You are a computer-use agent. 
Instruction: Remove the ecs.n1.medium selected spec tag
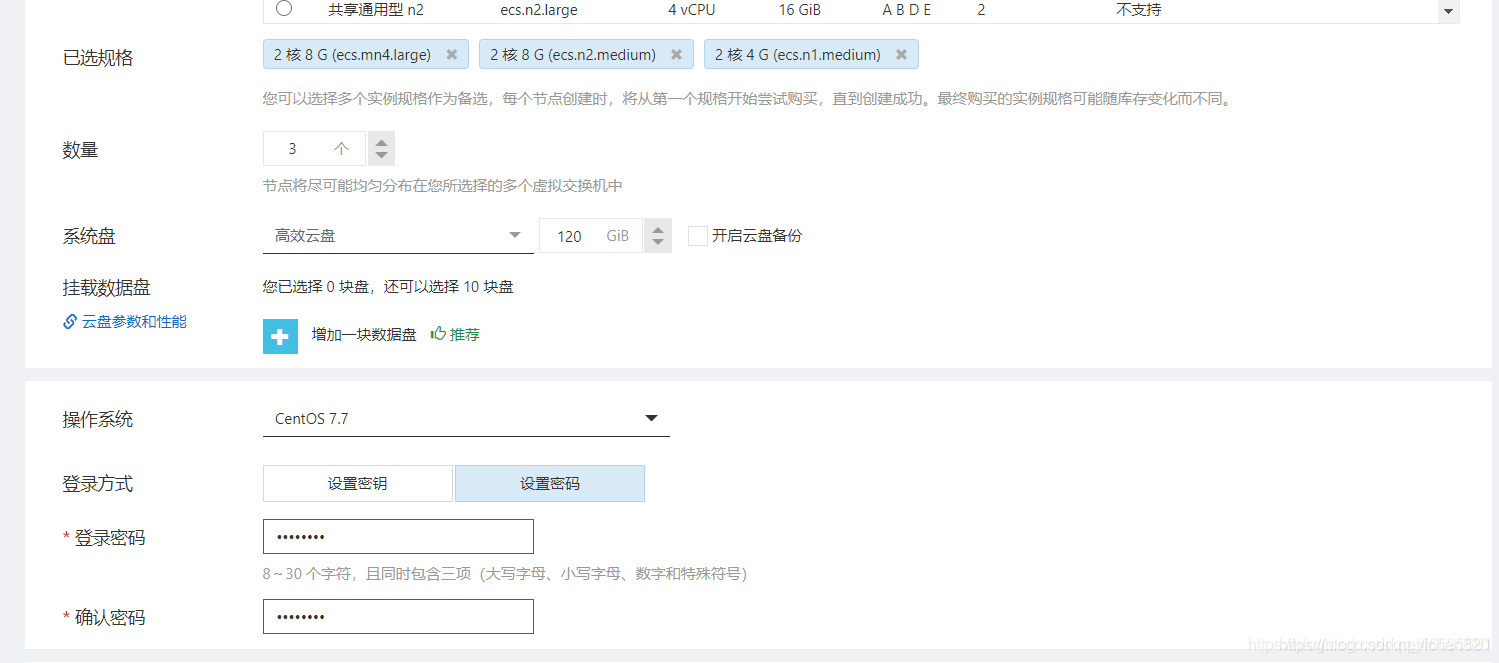point(901,55)
